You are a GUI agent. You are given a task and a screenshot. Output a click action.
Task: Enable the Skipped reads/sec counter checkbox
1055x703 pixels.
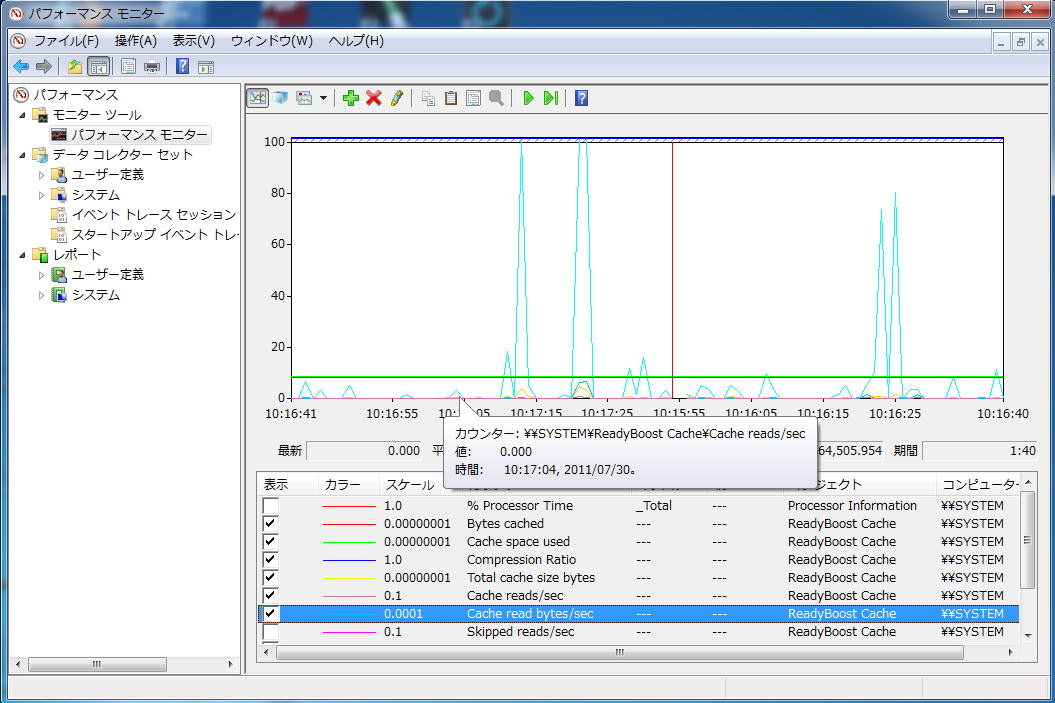click(x=270, y=632)
